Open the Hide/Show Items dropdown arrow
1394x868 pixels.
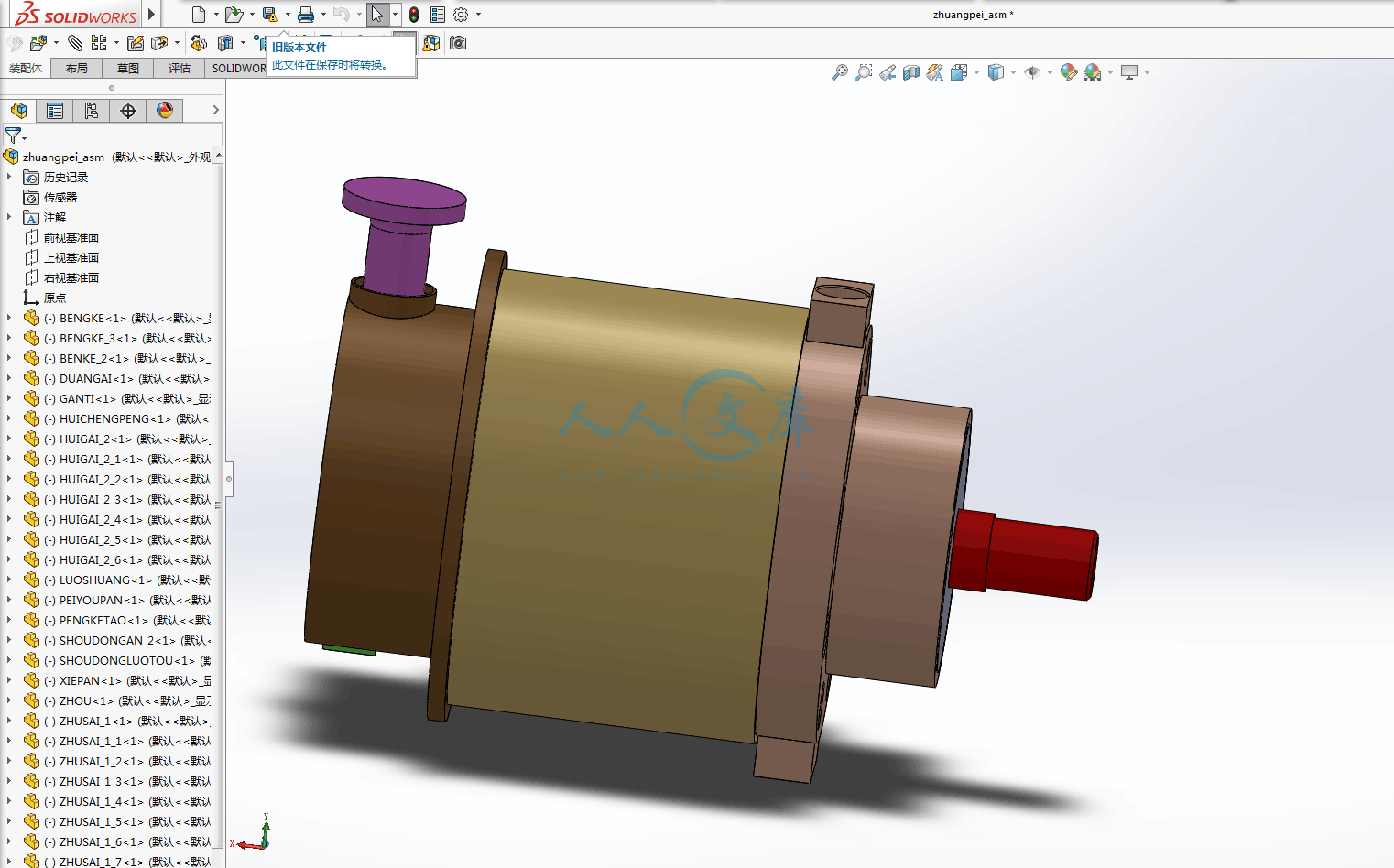(1050, 72)
